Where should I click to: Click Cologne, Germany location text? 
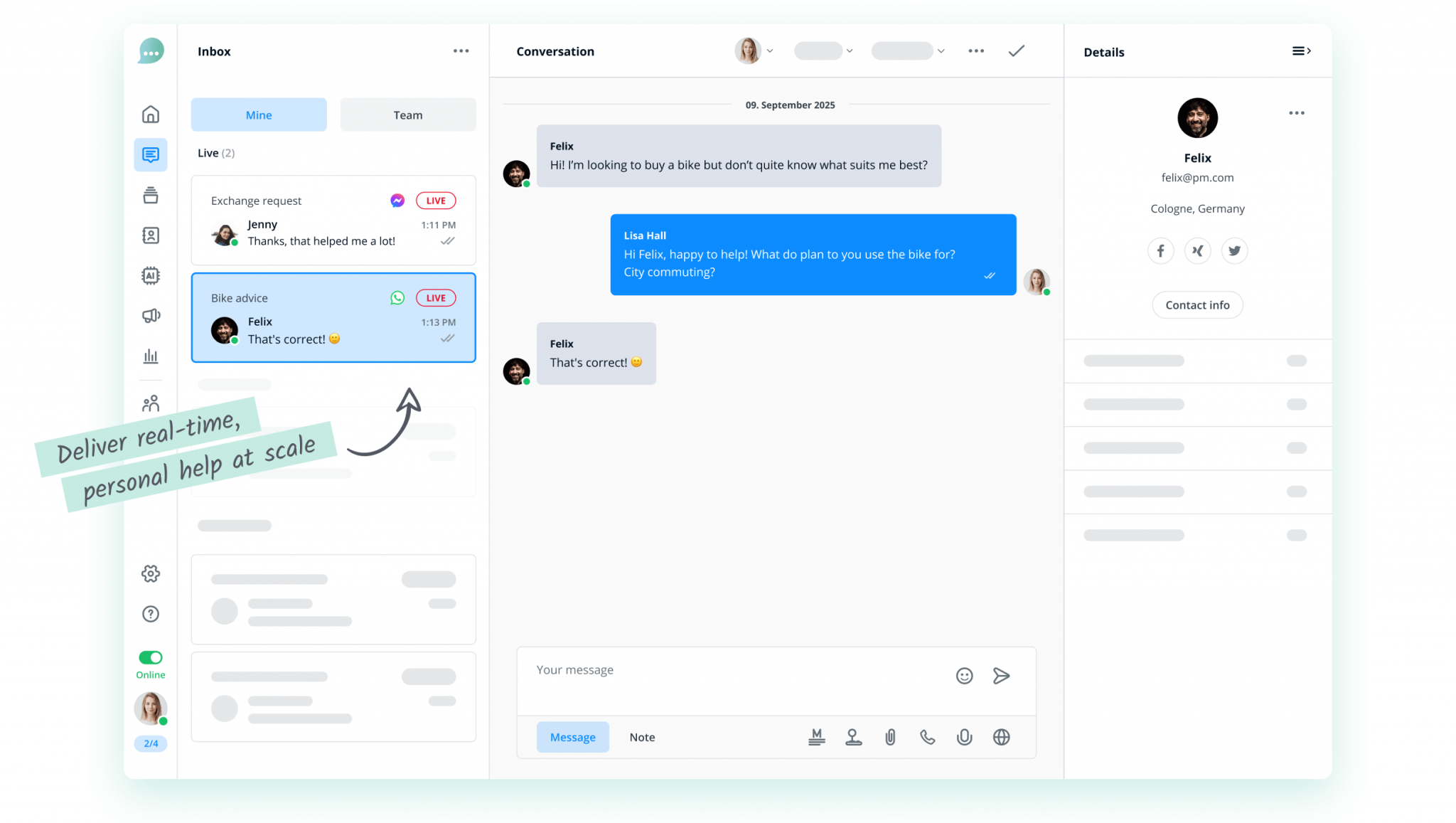point(1197,208)
